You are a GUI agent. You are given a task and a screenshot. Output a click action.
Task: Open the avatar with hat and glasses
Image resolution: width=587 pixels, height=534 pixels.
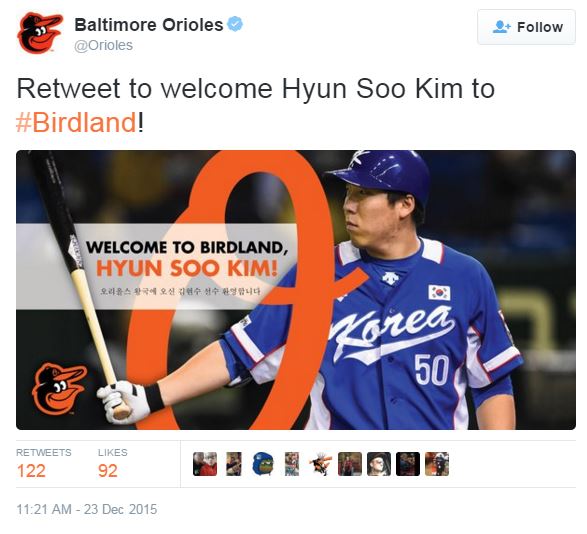coord(379,464)
